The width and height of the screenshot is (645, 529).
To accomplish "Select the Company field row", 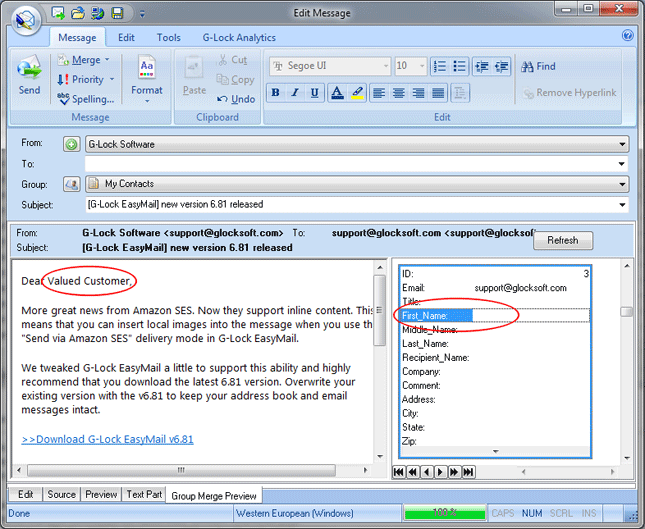I will pyautogui.click(x=495, y=371).
